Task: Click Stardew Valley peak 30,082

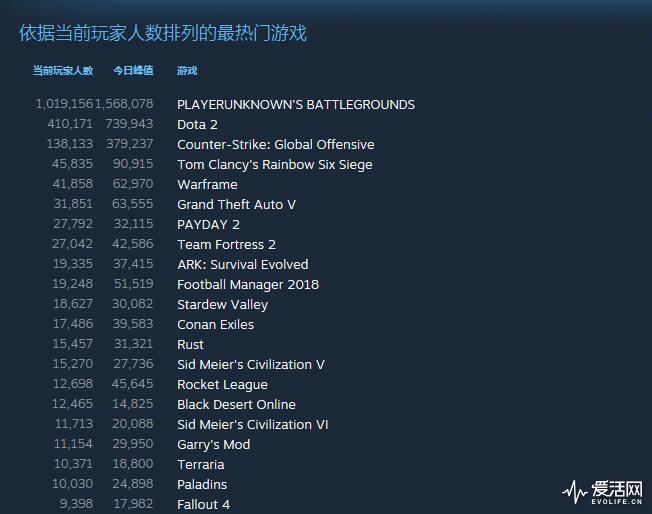Action: [133, 304]
